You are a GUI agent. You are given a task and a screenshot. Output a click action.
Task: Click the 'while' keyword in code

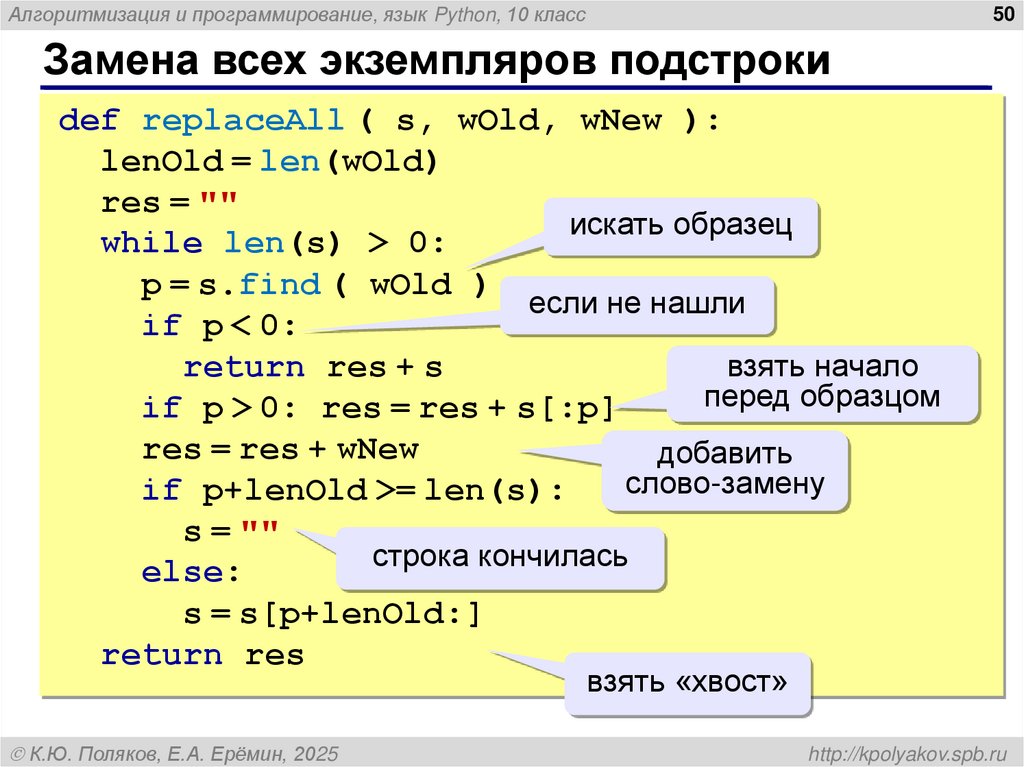click(152, 244)
